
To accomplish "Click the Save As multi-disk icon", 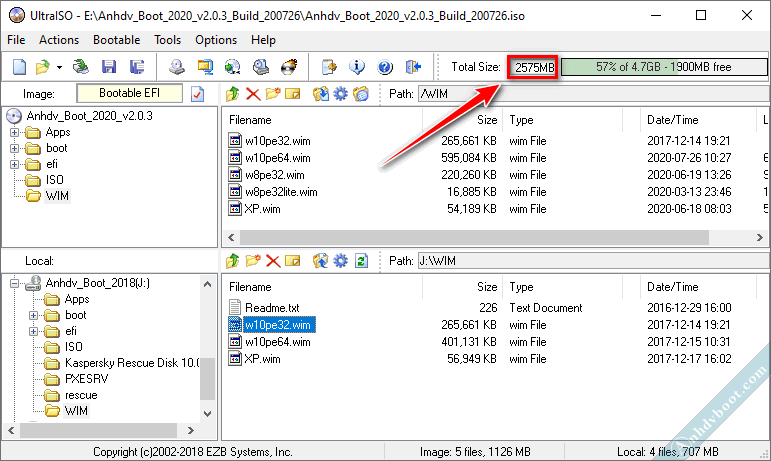I will tap(137, 67).
